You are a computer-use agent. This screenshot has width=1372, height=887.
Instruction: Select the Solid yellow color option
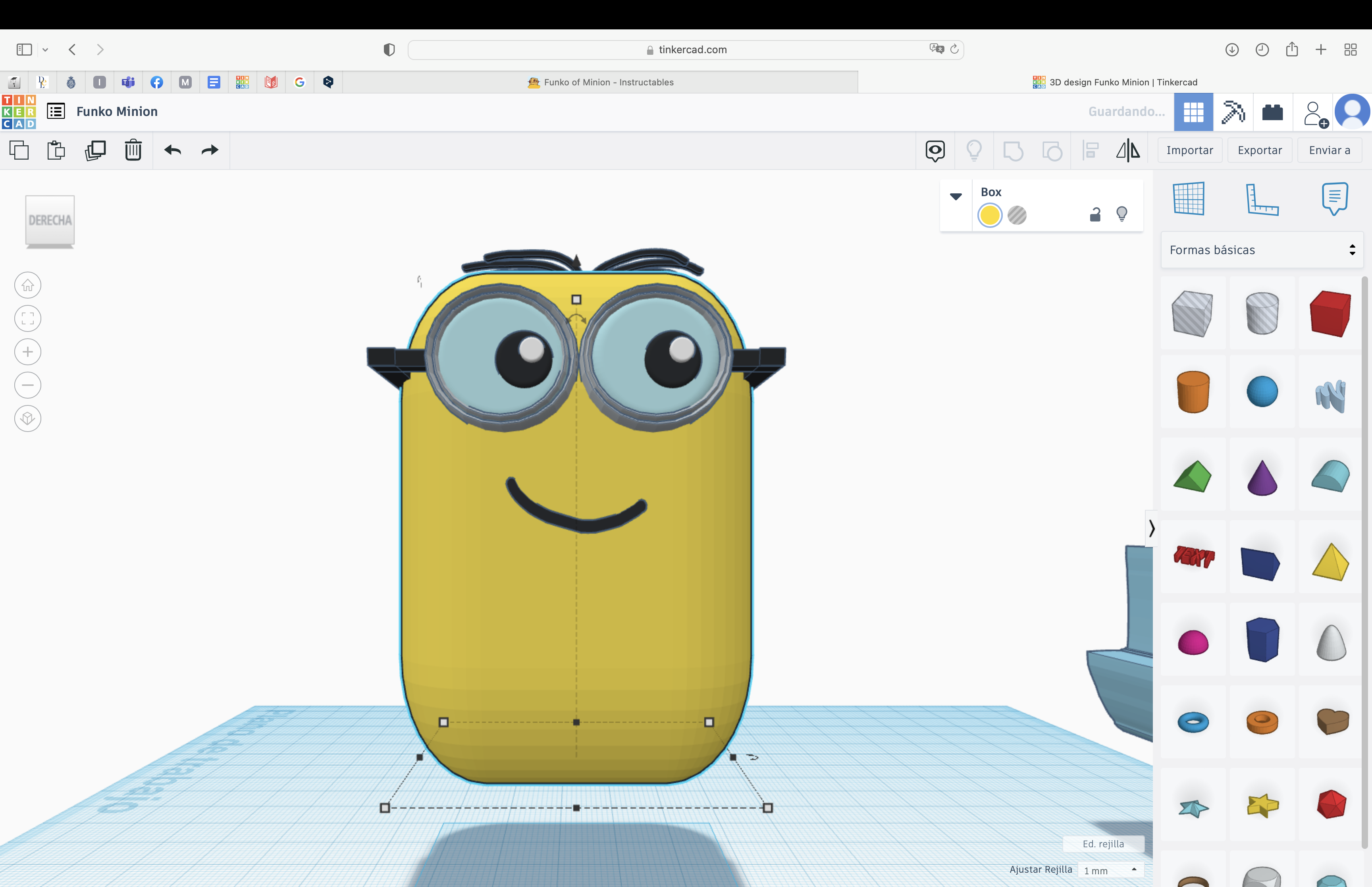coord(990,216)
